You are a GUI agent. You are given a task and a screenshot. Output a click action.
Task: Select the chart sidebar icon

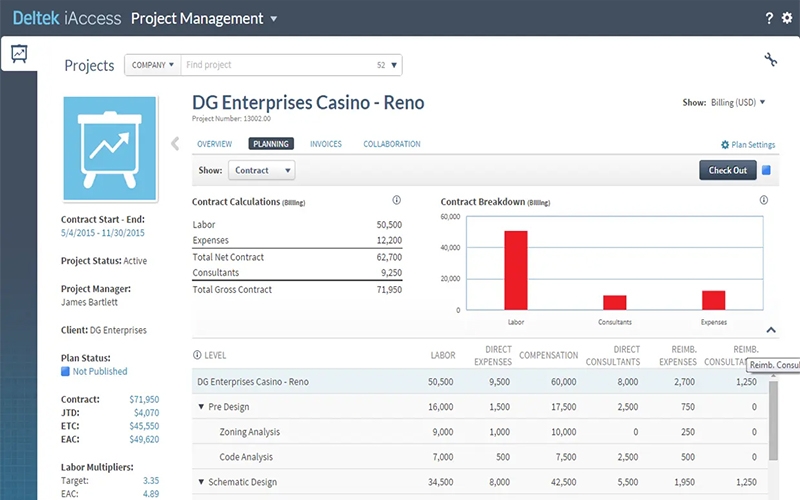(x=19, y=54)
